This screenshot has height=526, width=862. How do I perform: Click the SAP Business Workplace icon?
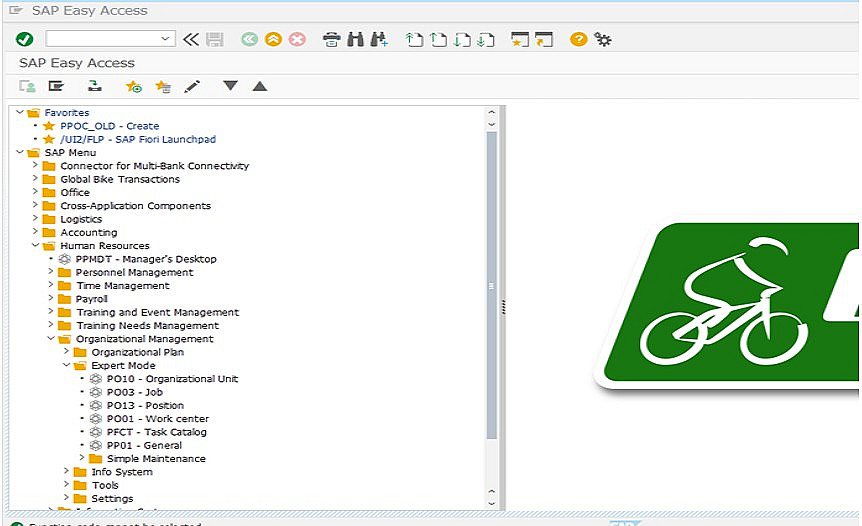pyautogui.click(x=95, y=86)
